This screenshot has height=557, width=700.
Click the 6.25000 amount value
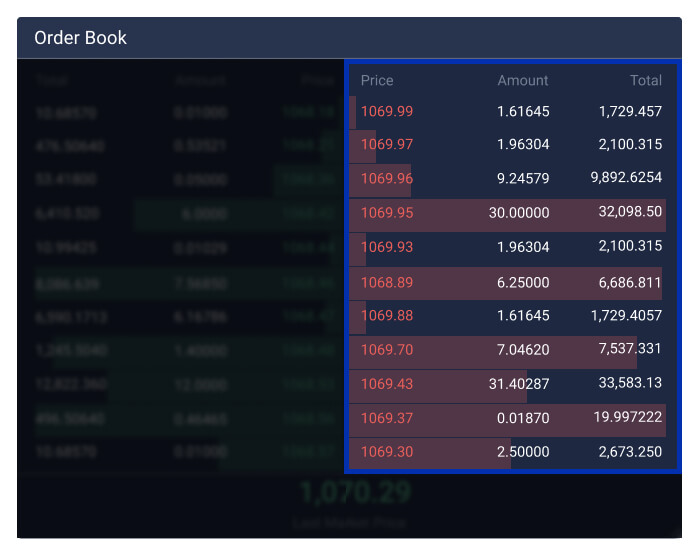point(523,283)
